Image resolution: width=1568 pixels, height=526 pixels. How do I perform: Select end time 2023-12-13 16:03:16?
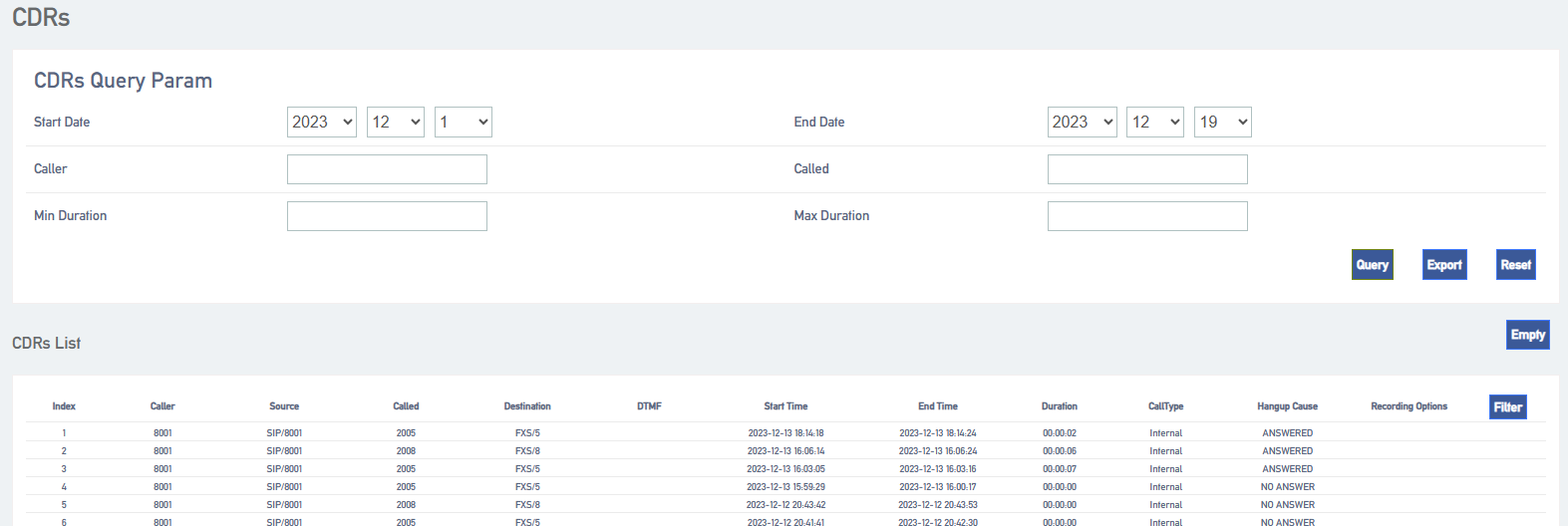tap(938, 469)
